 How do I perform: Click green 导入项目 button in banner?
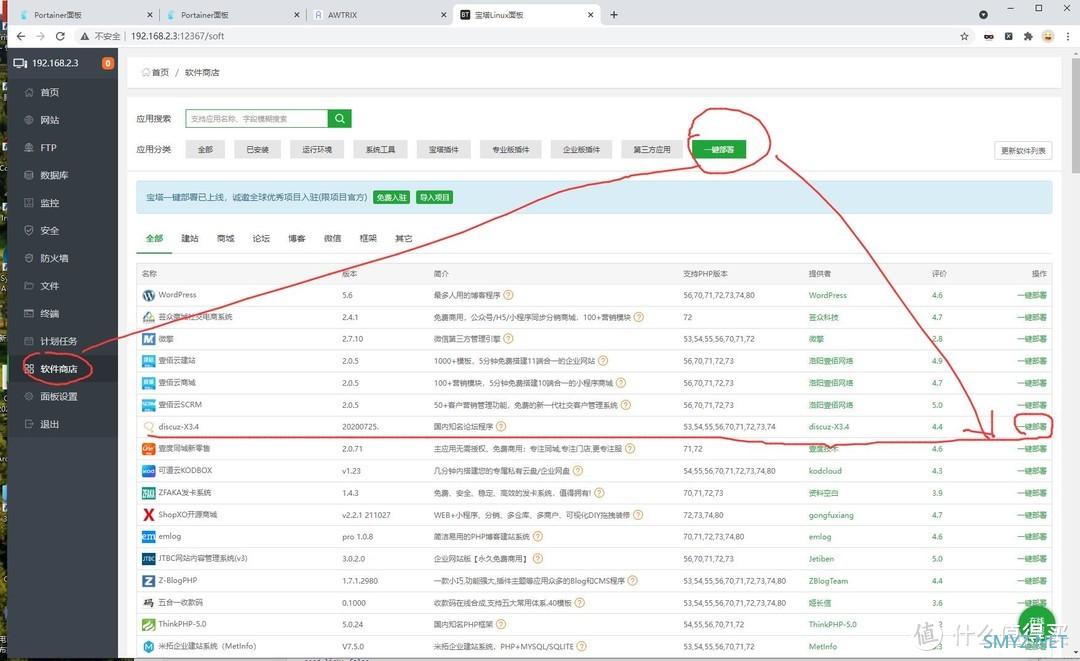[434, 198]
